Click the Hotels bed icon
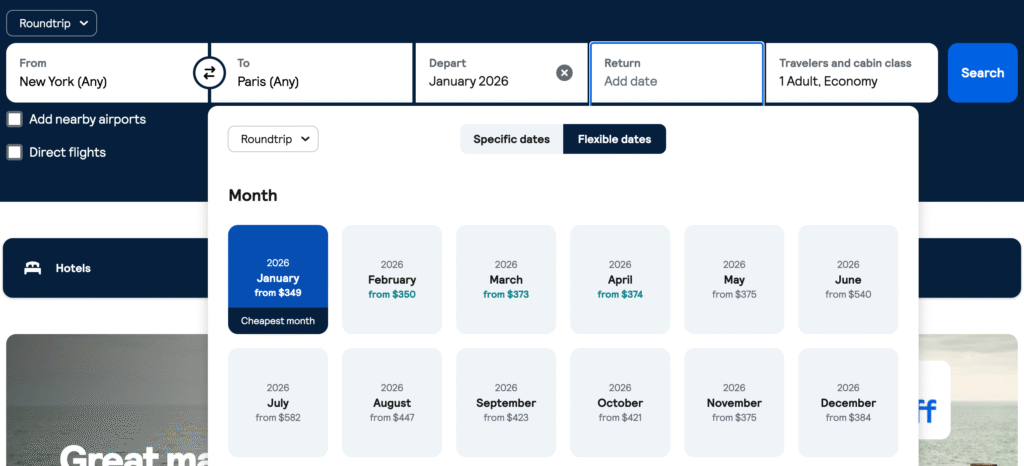1024x466 pixels. pyautogui.click(x=33, y=268)
